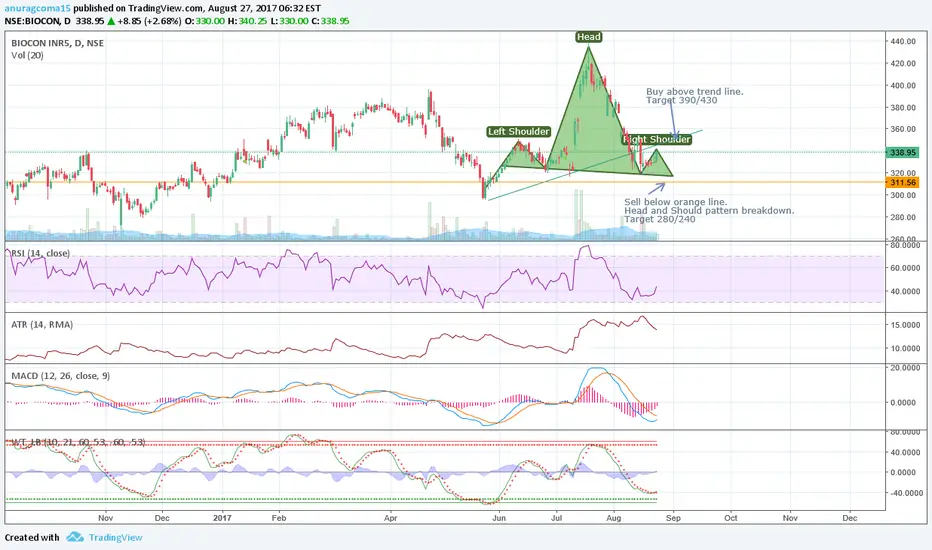Viewport: 932px width, 550px height.
Task: Click the Sep time axis label
Action: [x=673, y=518]
